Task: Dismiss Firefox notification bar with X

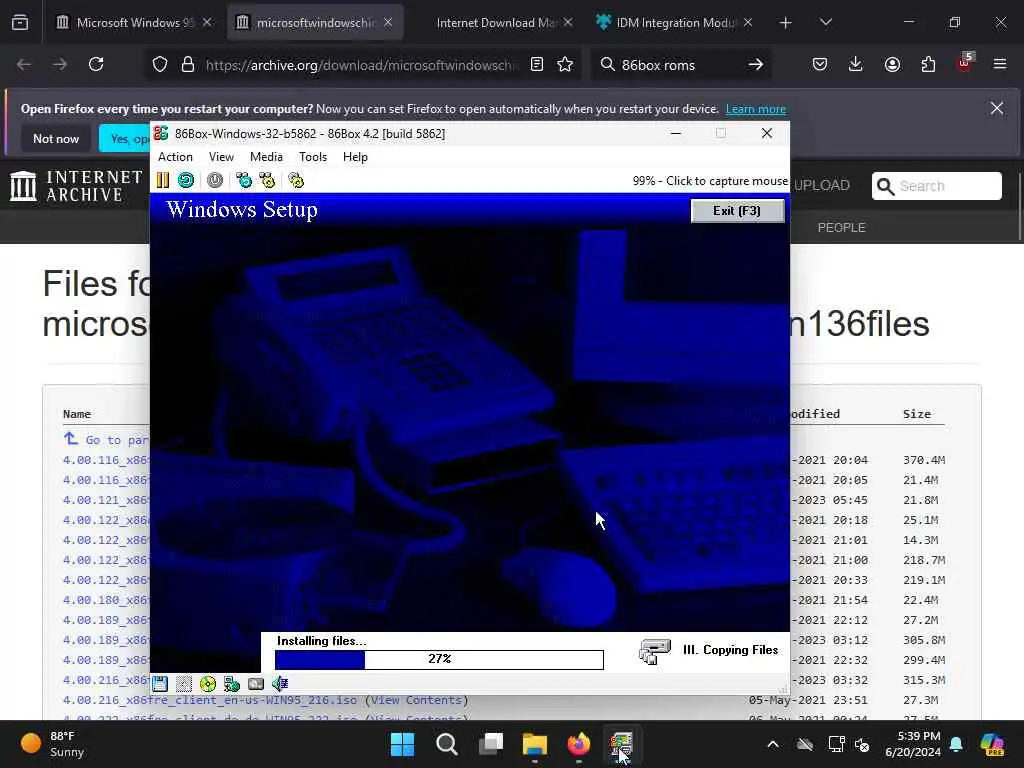Action: coord(997,108)
